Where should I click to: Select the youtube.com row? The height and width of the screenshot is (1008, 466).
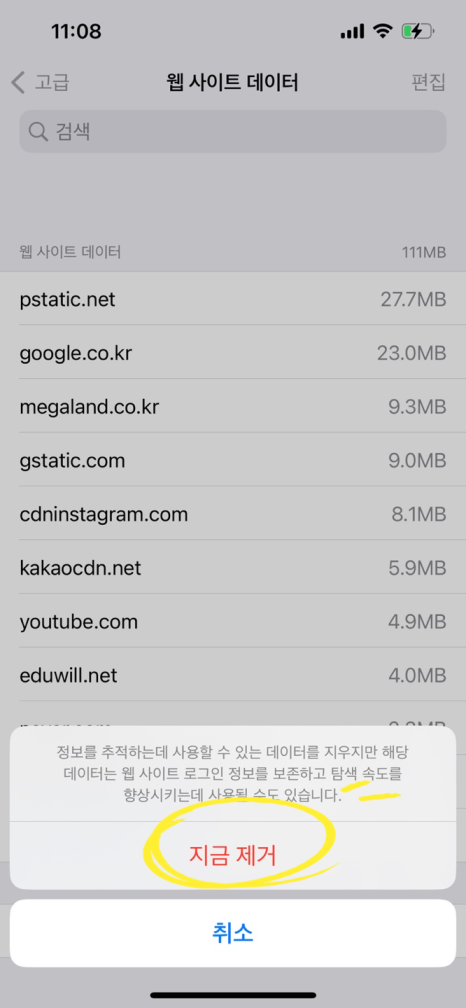click(233, 622)
